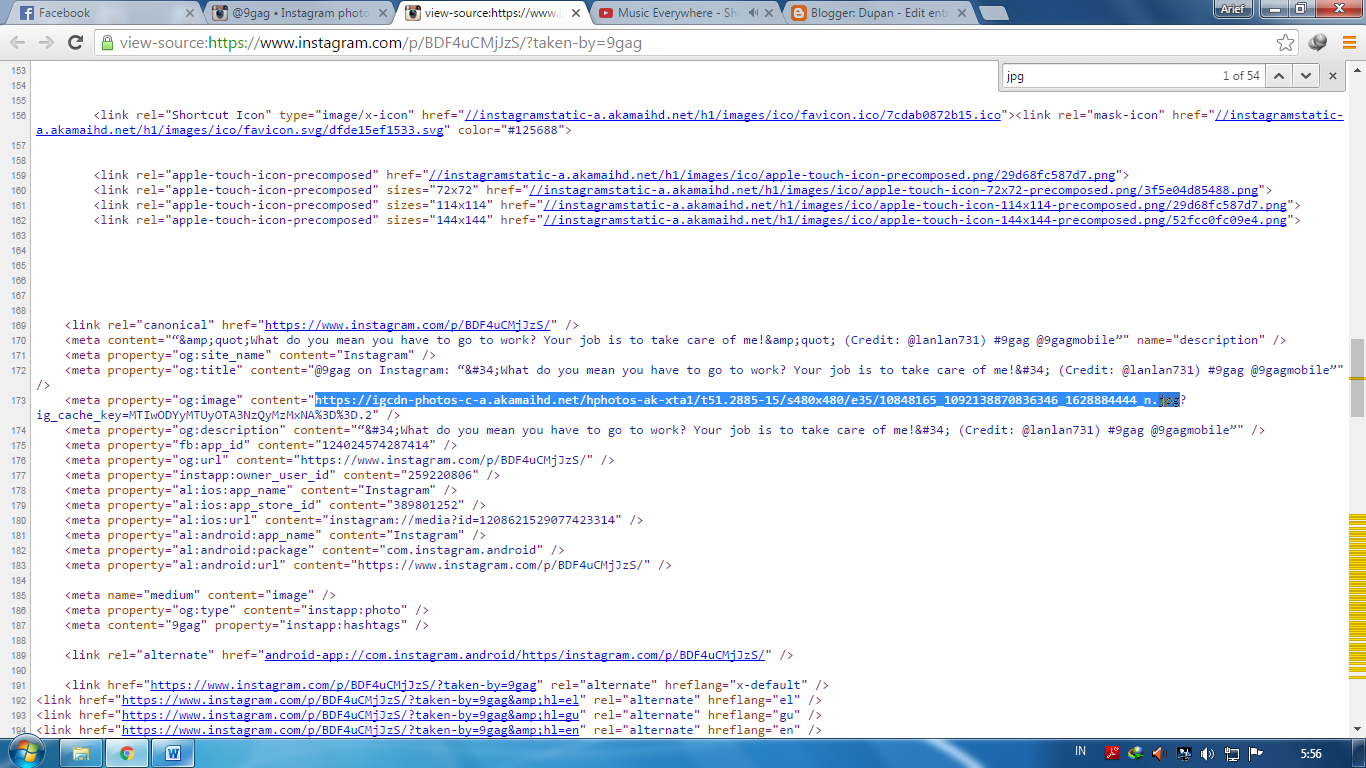
Task: Click the network icon in the tray
Action: coord(1231,753)
